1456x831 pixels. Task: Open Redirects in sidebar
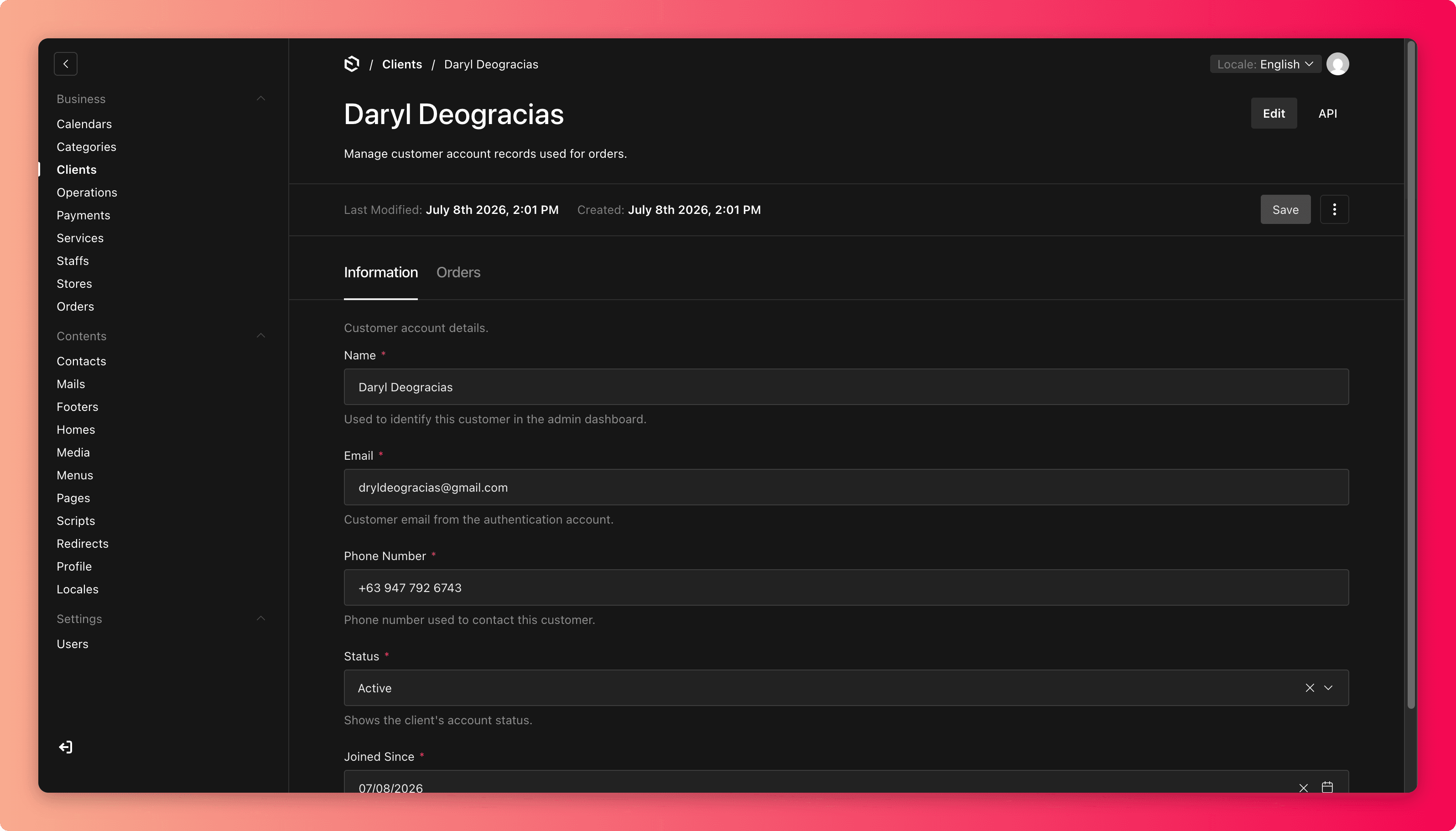(x=82, y=544)
